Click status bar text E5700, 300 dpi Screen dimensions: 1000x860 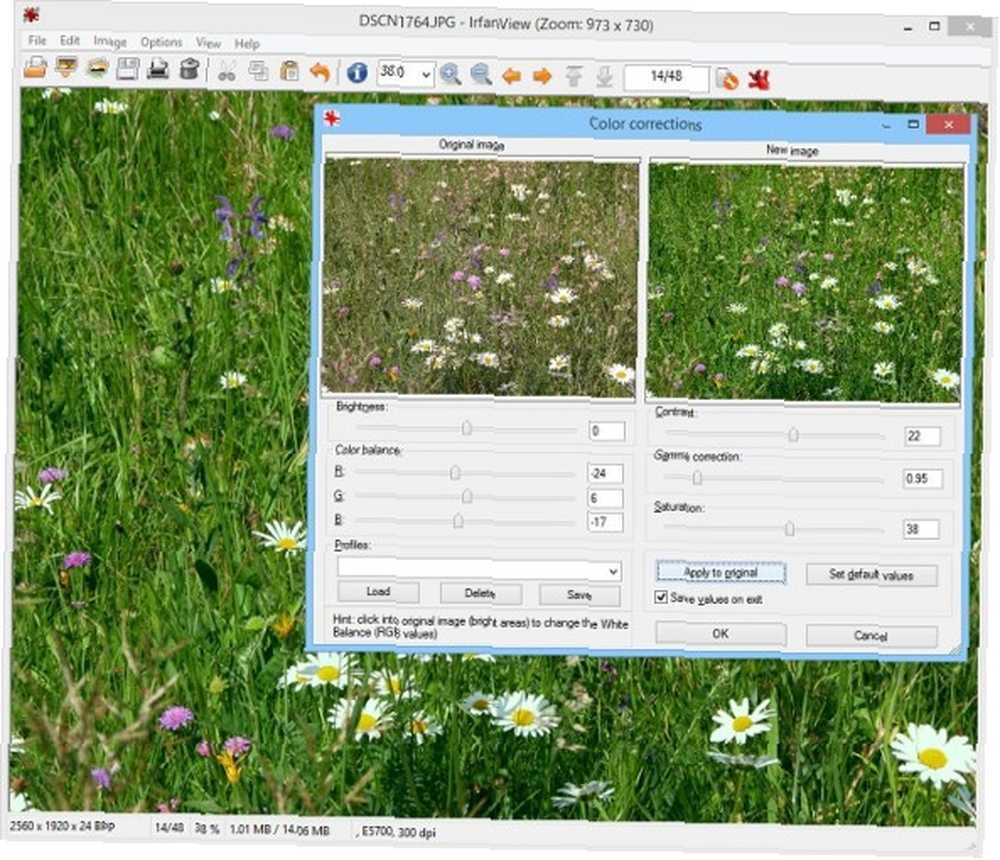[x=398, y=832]
